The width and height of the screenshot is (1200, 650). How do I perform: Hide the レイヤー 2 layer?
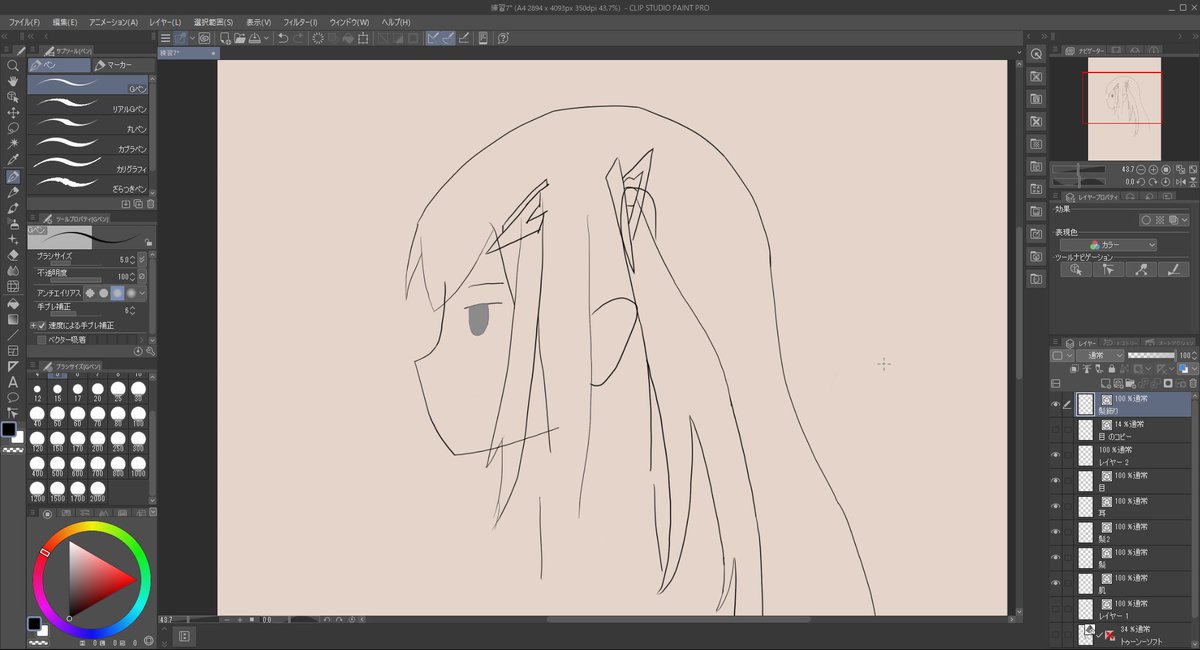coord(1055,456)
